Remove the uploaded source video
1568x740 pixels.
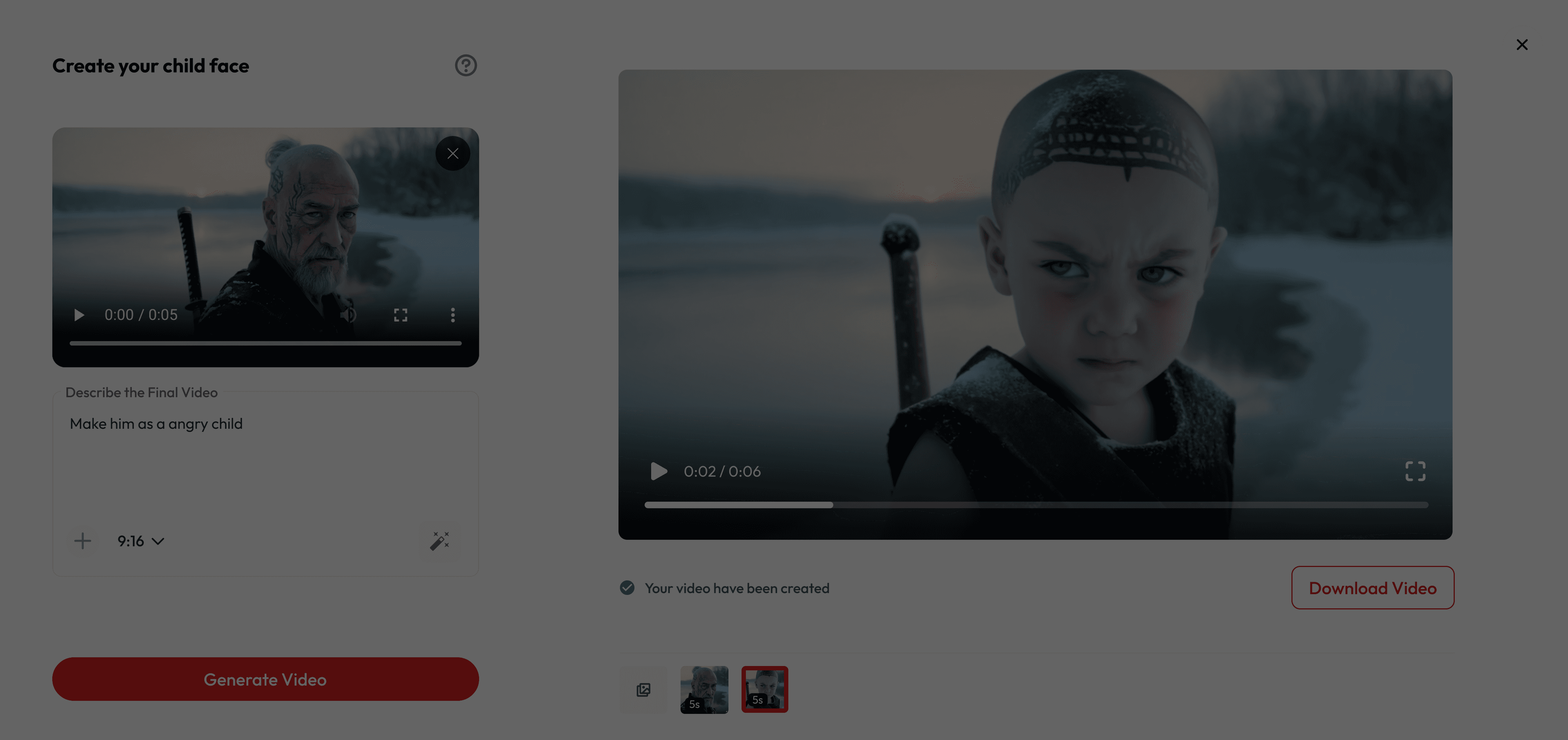coord(452,153)
